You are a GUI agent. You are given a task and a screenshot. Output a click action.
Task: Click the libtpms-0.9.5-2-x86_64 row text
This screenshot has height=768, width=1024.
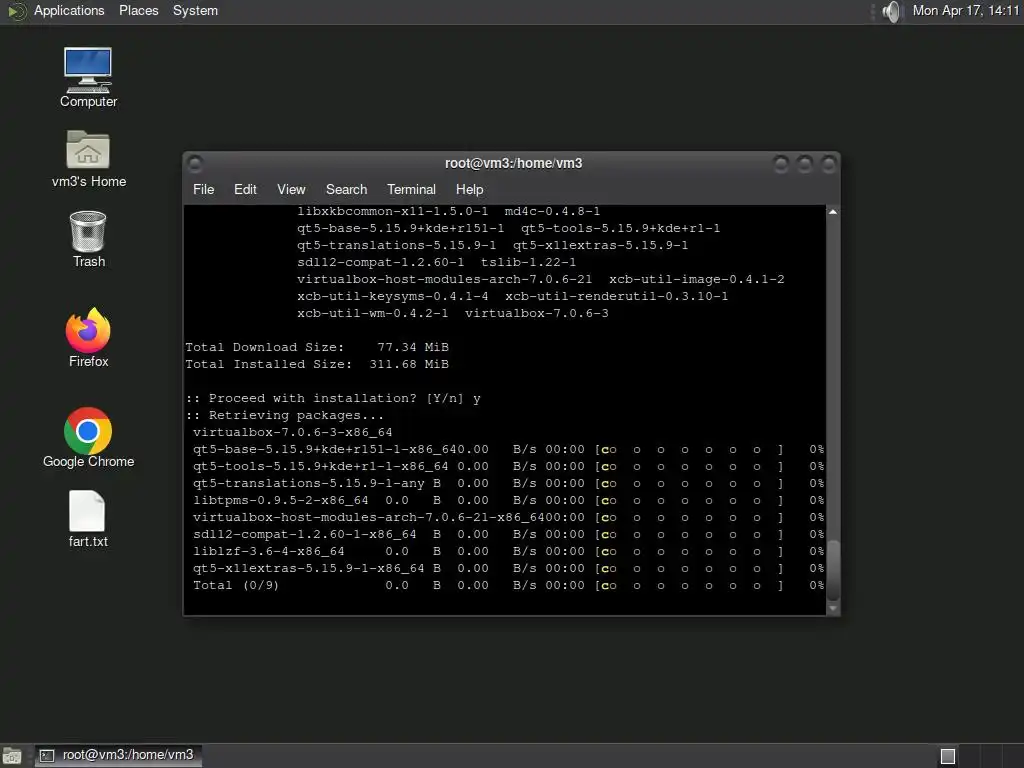click(281, 500)
